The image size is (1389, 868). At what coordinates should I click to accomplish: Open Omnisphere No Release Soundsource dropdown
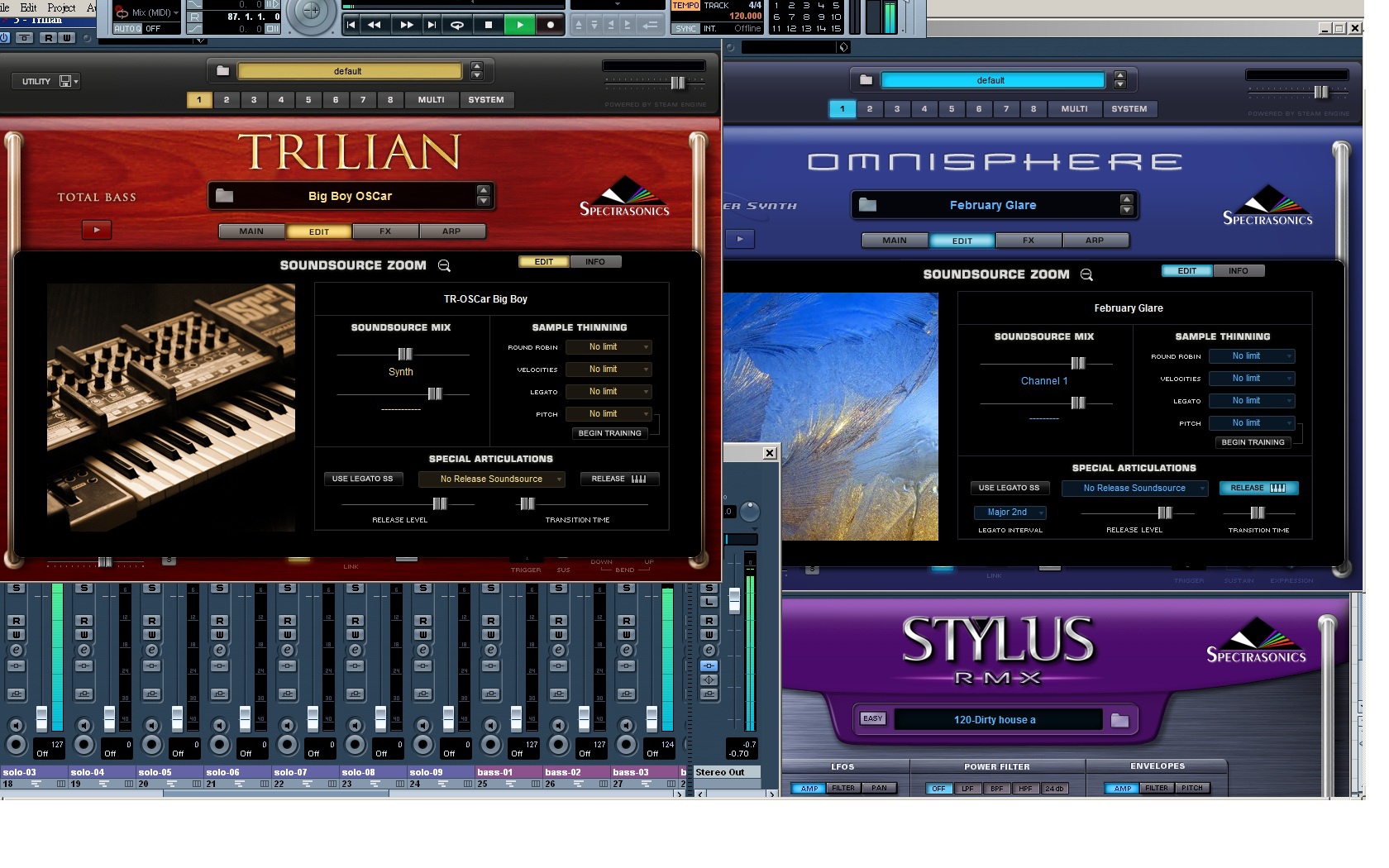tap(1134, 489)
